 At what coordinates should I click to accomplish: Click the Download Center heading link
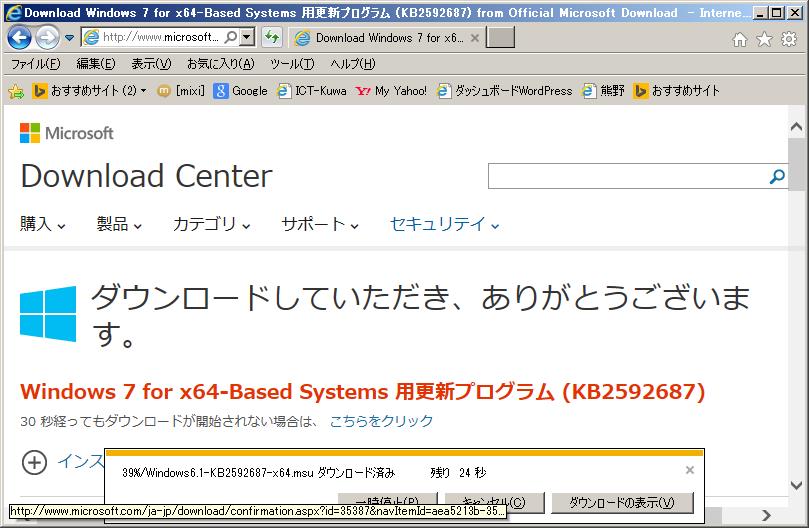[147, 176]
